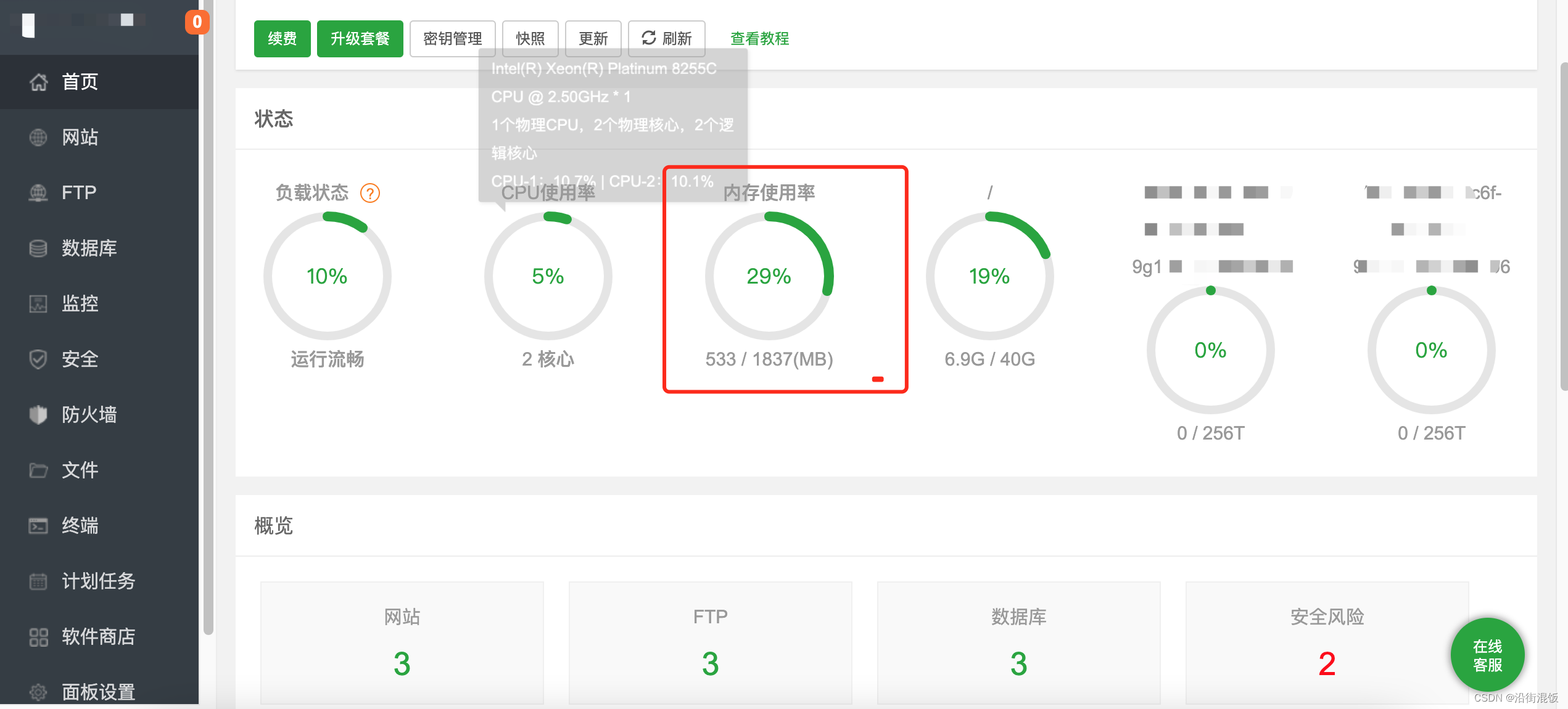Open 面板设置 panel settings

97,692
